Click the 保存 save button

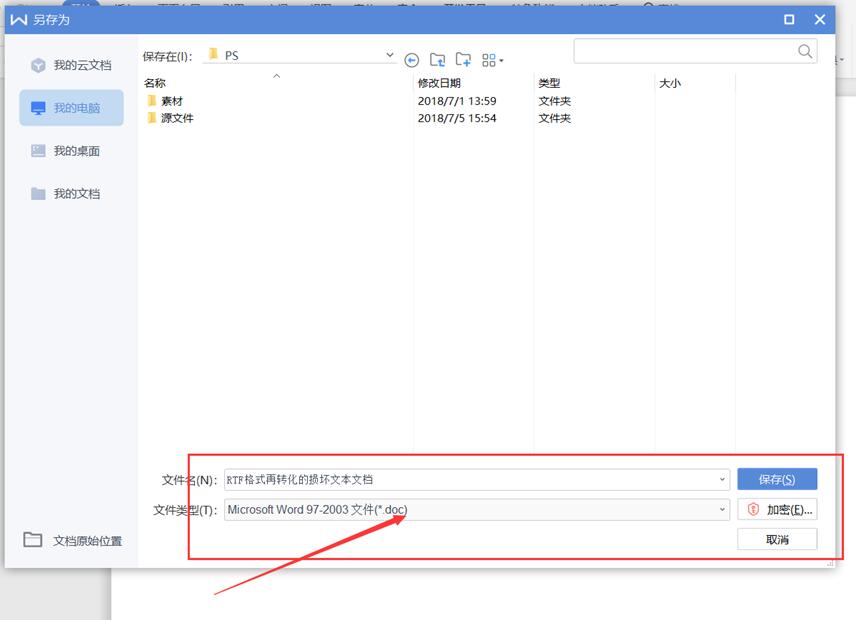click(777, 478)
